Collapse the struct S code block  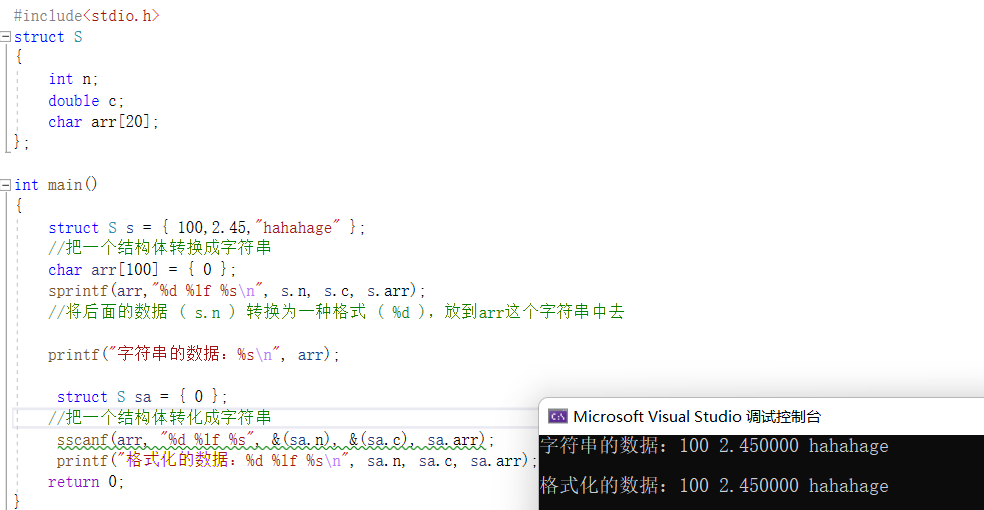click(x=6, y=37)
